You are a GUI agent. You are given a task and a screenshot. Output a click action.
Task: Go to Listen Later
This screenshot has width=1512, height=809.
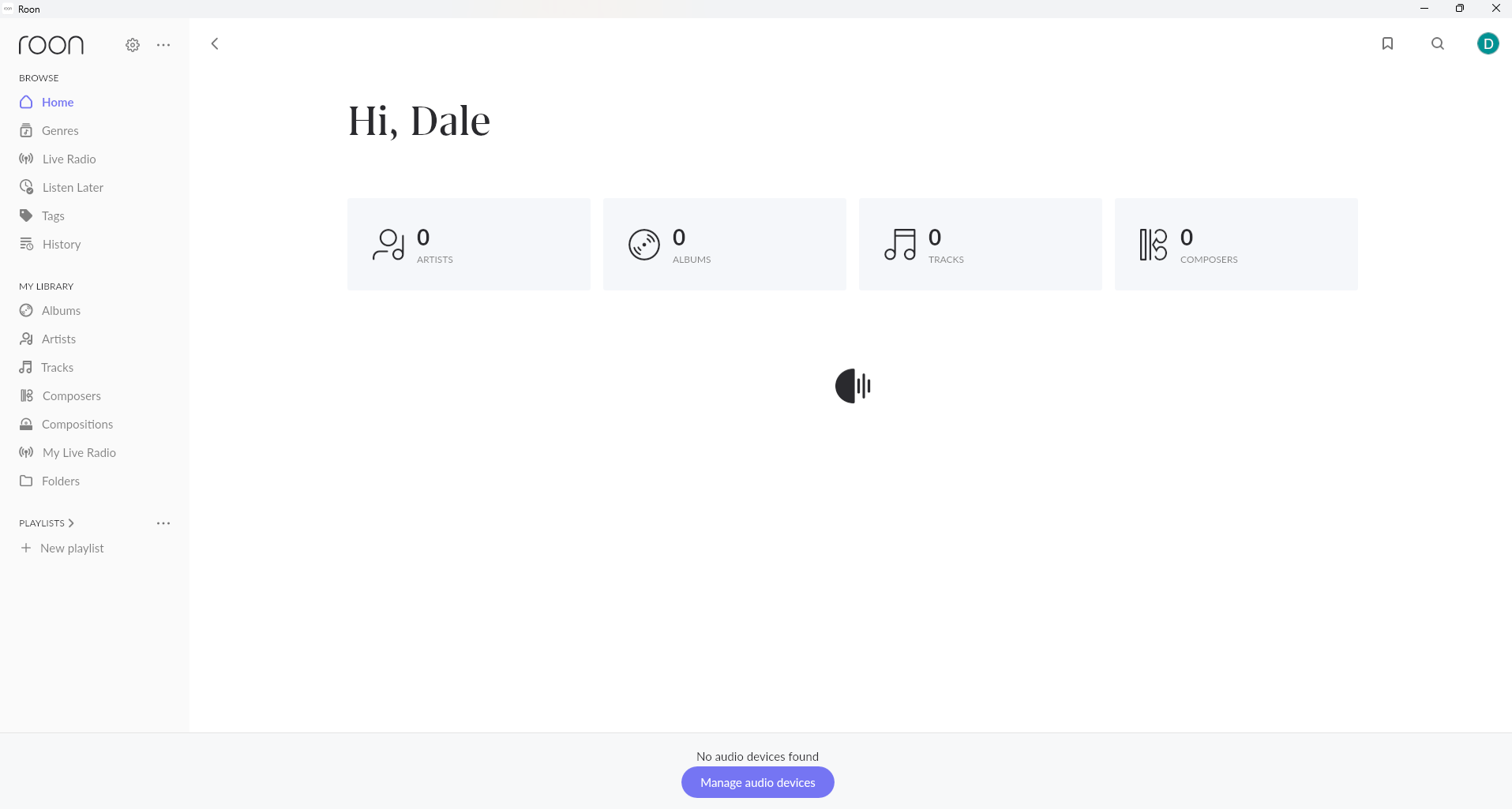73,187
